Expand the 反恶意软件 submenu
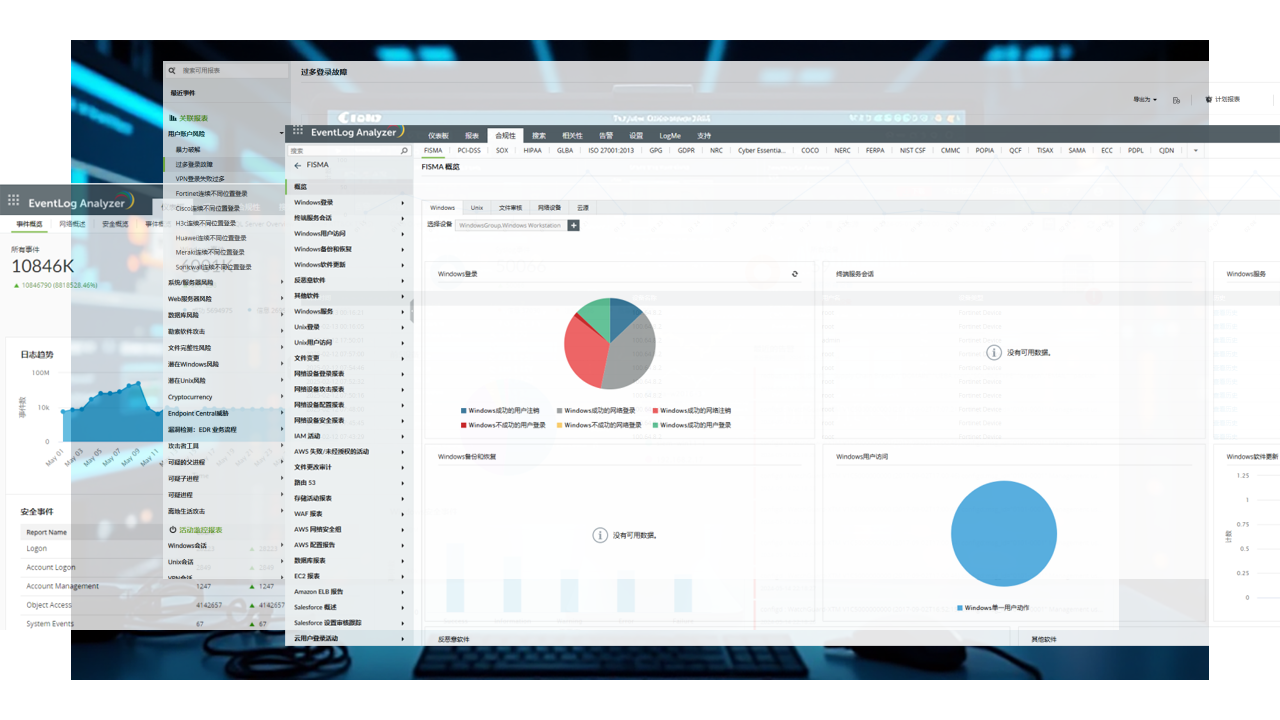Screen dimensions: 1280x720 click(403, 280)
